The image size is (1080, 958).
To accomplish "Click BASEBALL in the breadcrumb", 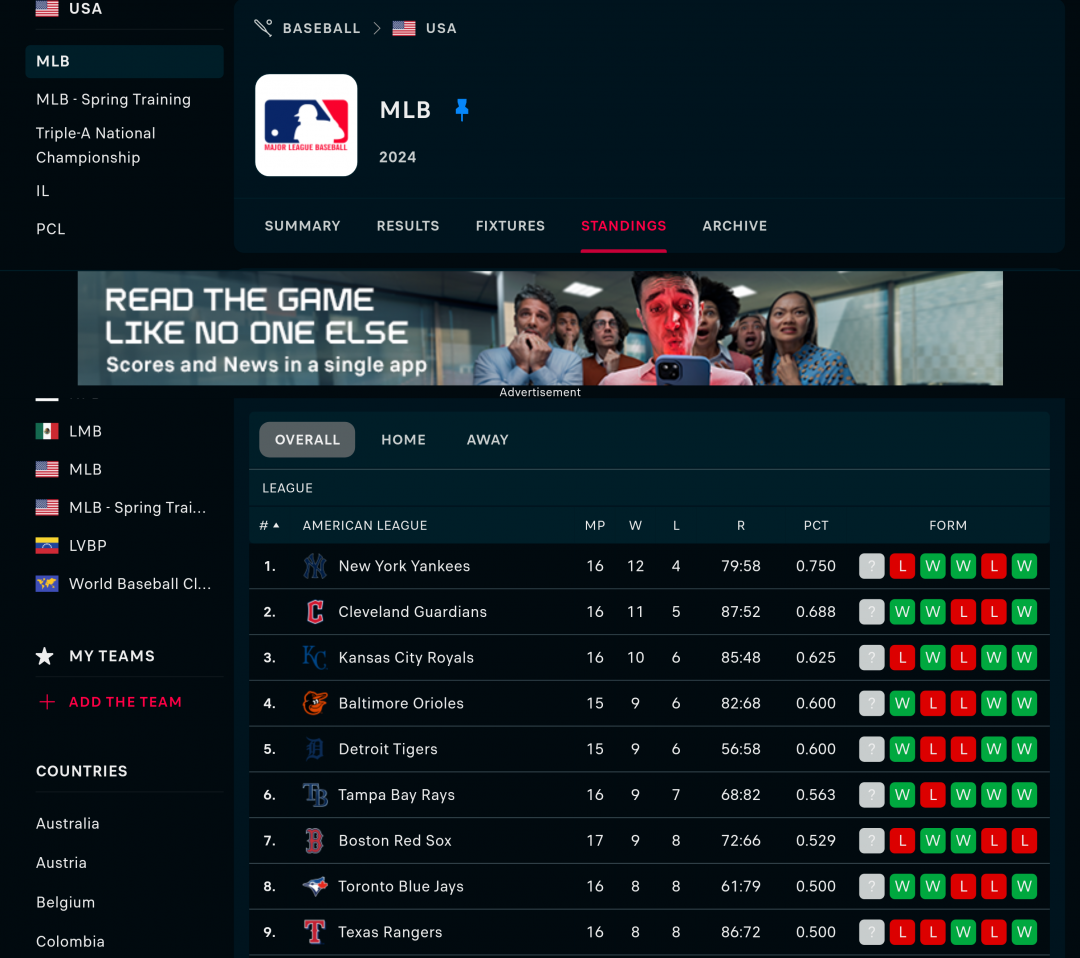I will coord(322,28).
